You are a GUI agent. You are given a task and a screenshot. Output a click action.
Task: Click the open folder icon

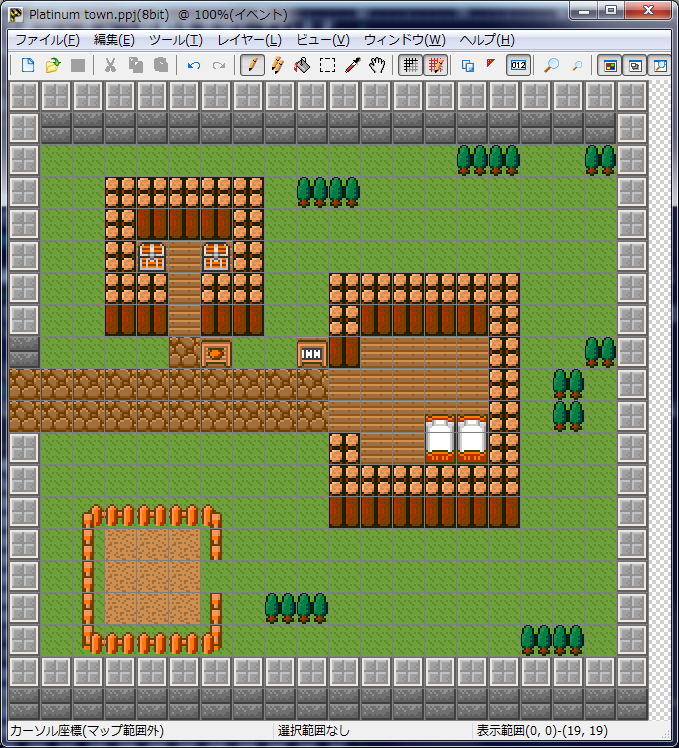pyautogui.click(x=53, y=65)
